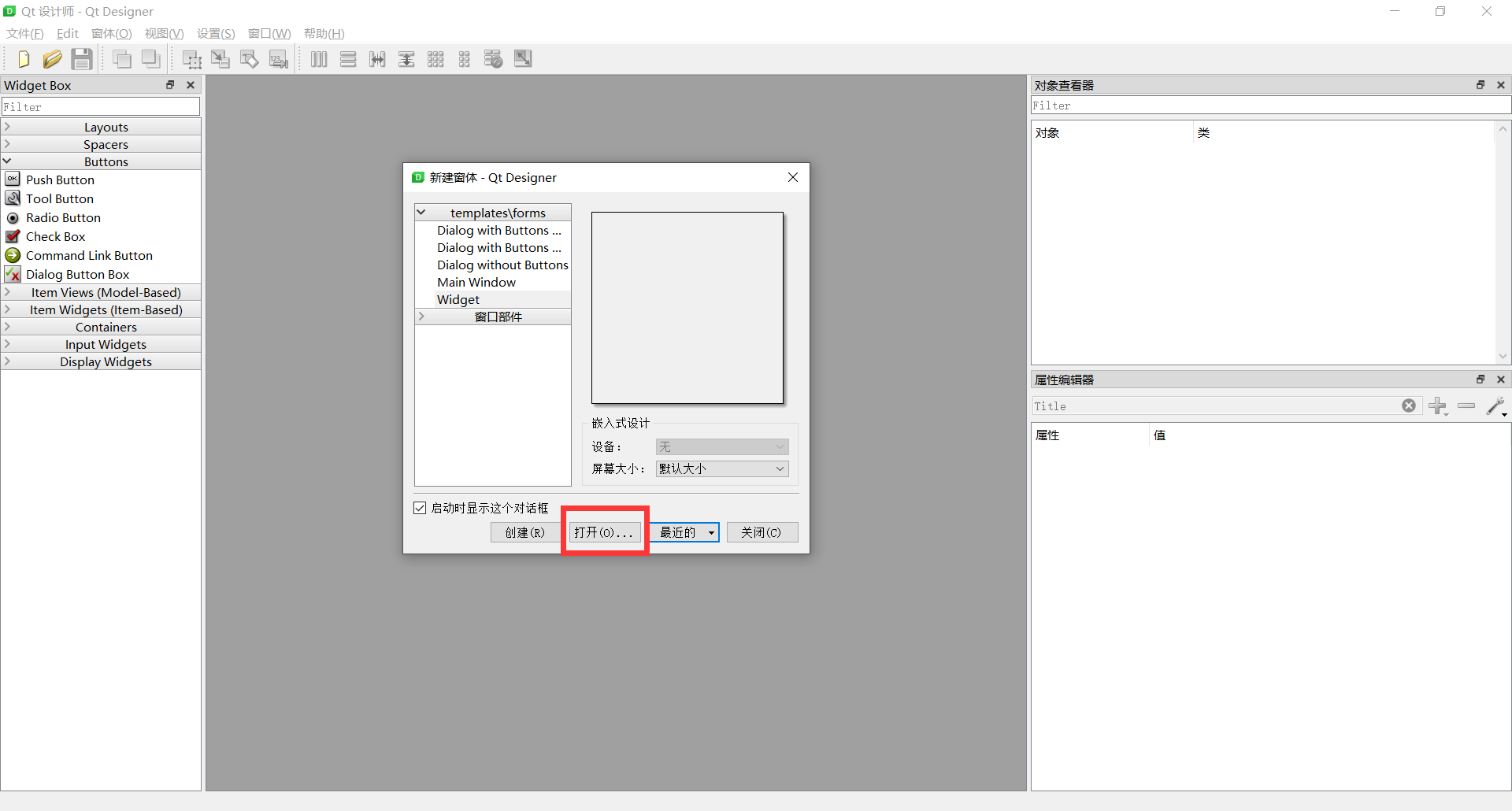Apply Form Layout toolbar icon

pos(465,59)
